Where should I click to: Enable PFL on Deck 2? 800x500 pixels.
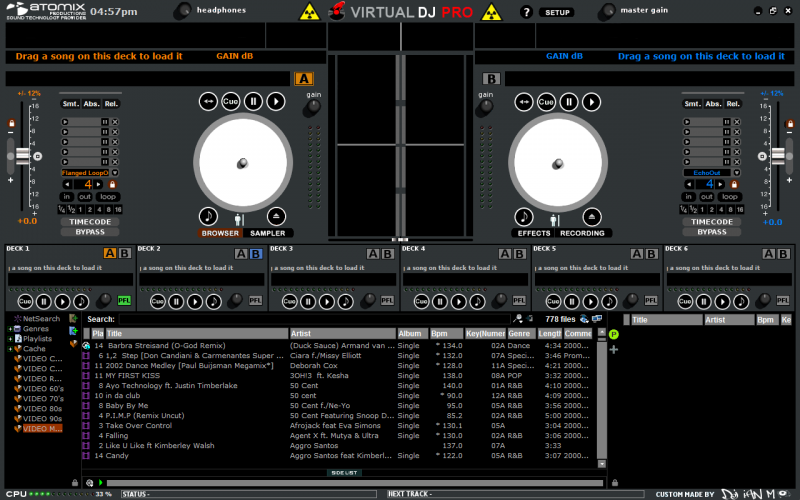pyautogui.click(x=255, y=301)
